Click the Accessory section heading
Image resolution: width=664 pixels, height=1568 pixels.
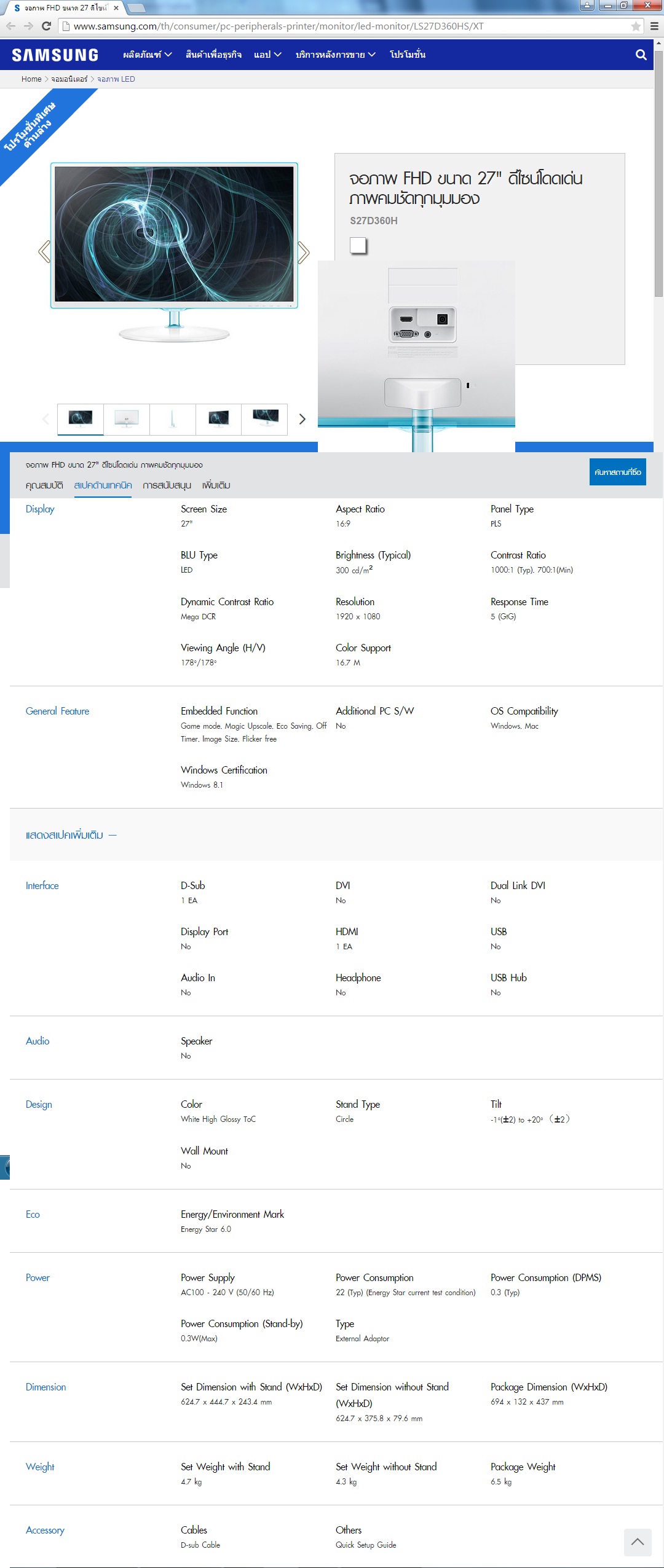pyautogui.click(x=45, y=1530)
